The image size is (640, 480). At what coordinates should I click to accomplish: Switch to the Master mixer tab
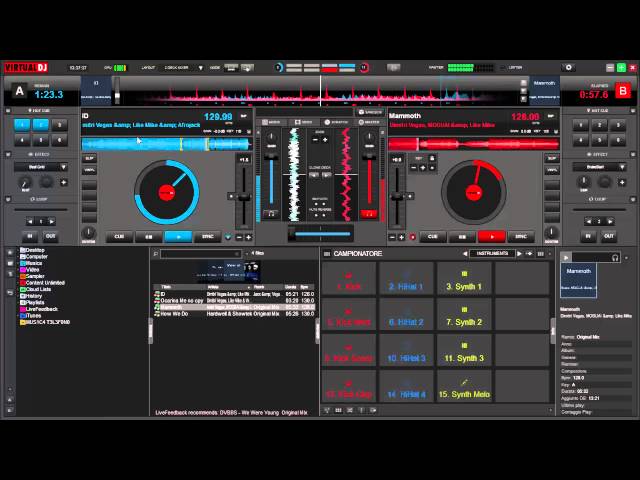point(369,122)
